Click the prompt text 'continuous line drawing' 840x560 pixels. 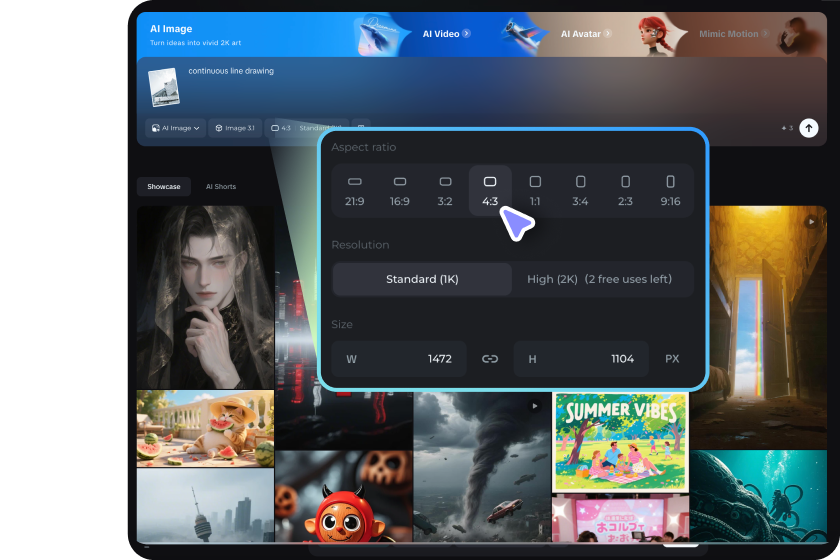[x=231, y=71]
